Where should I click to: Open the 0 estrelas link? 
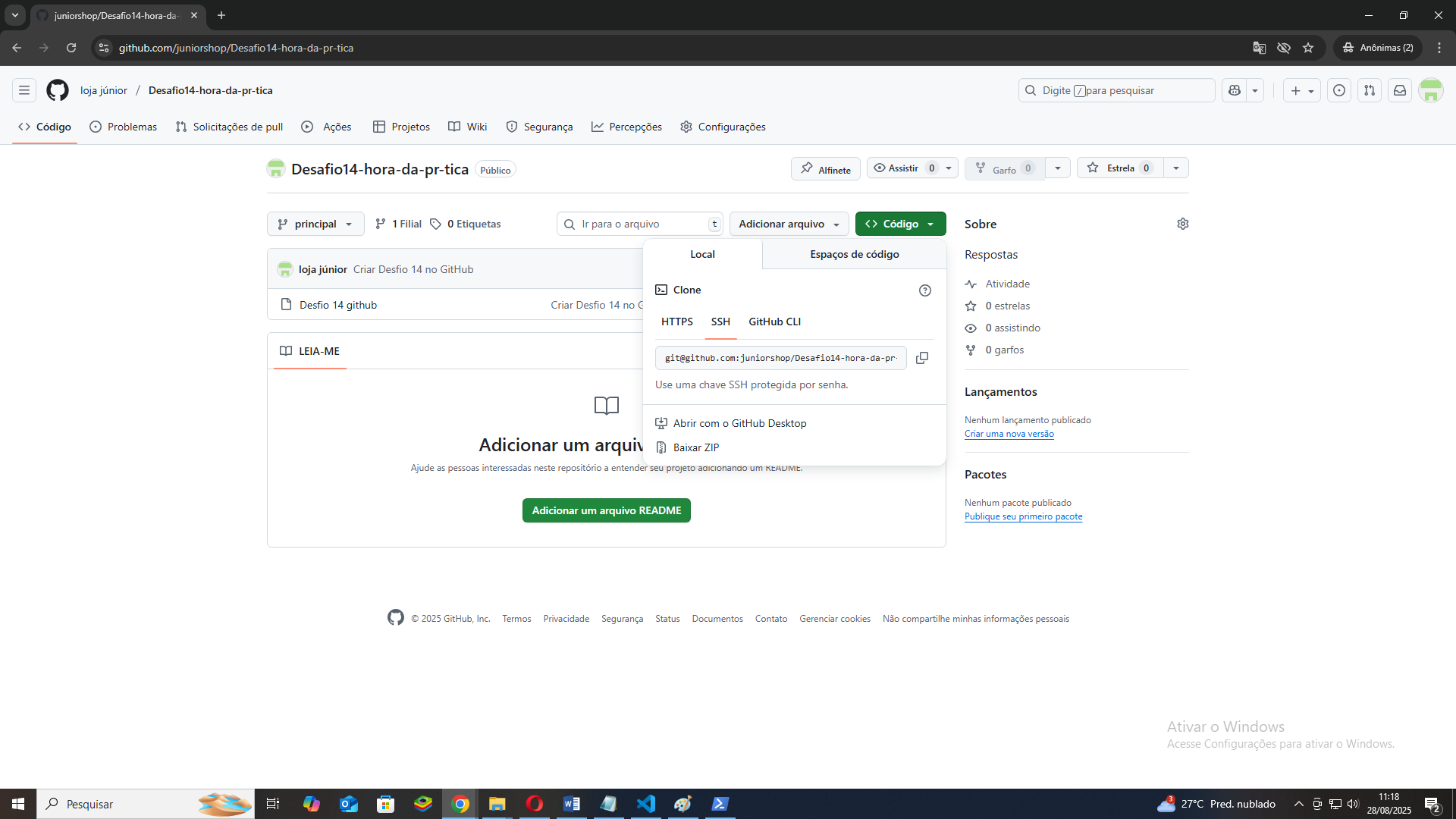coord(997,306)
